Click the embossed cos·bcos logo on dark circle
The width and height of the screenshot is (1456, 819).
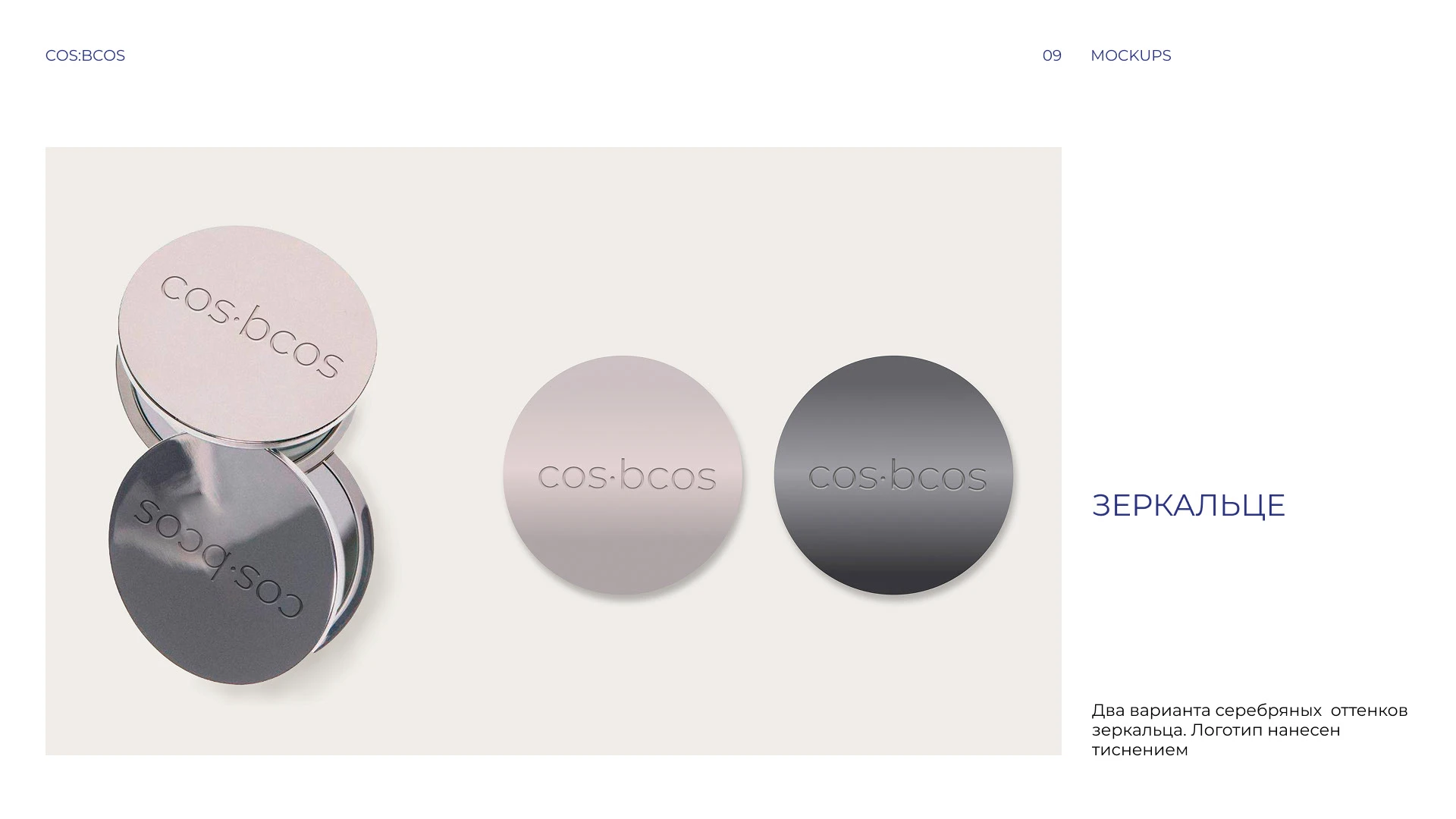tap(897, 475)
